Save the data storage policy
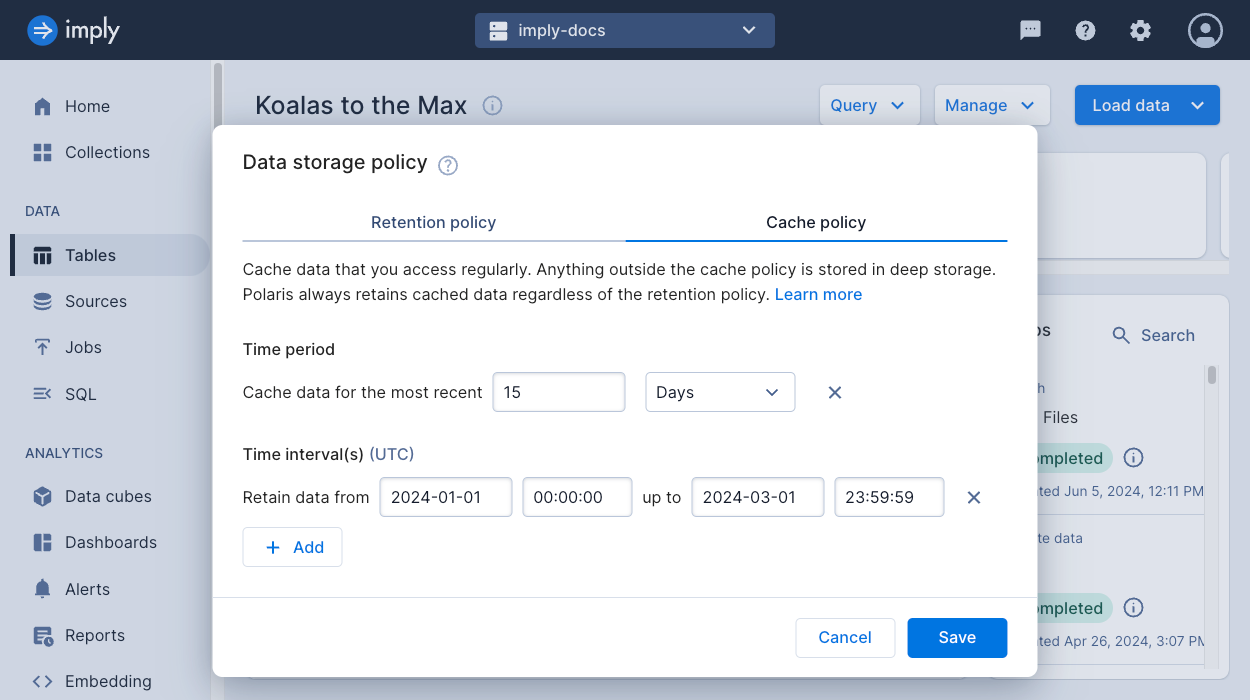Viewport: 1250px width, 700px height. pyautogui.click(x=956, y=637)
